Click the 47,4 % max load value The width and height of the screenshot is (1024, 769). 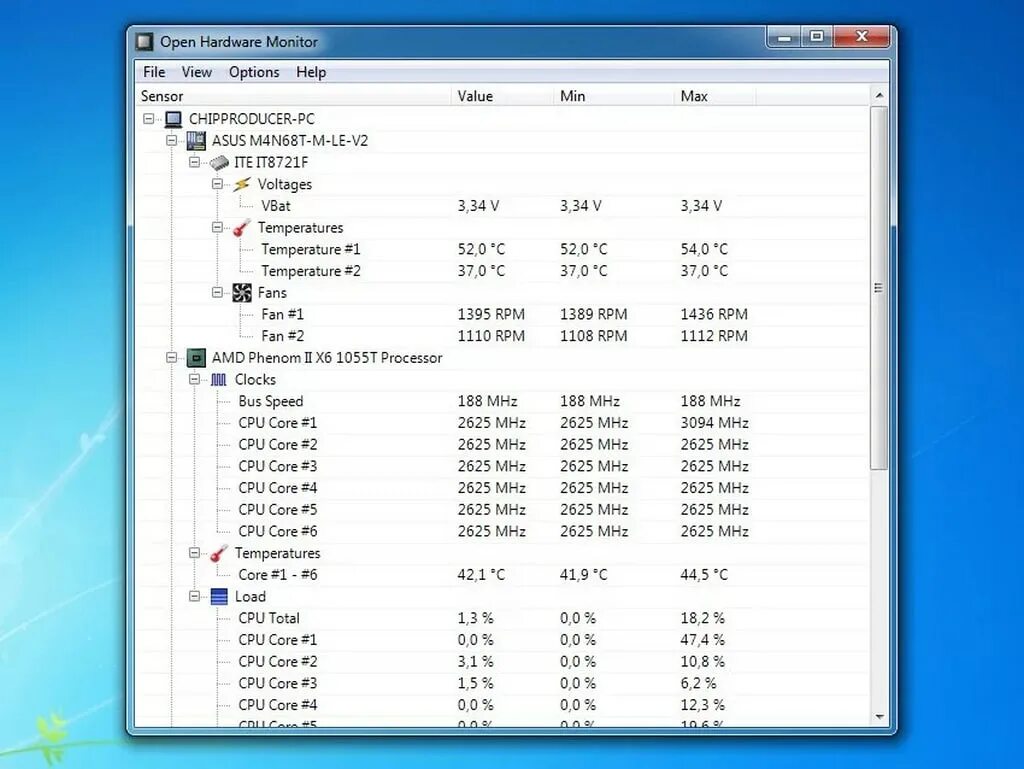coord(703,640)
